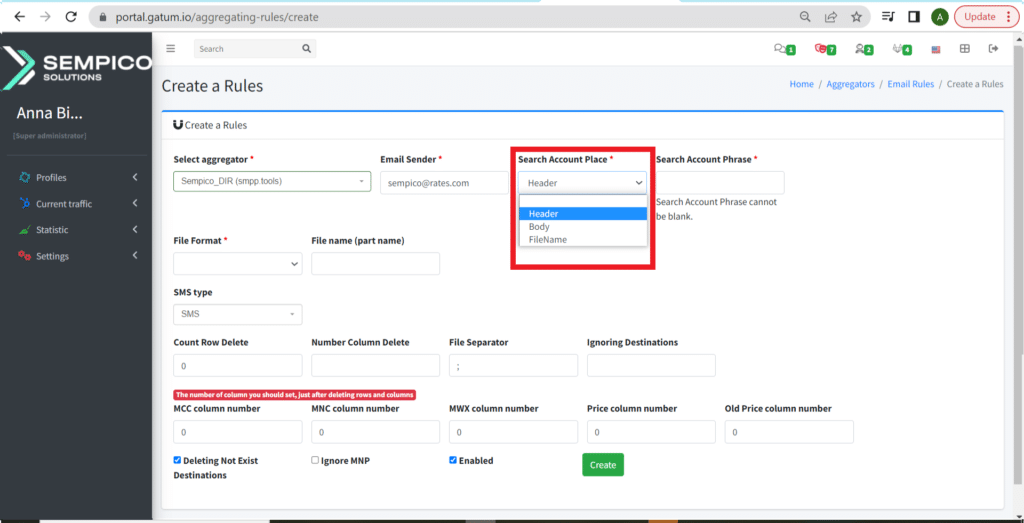Open the red alerts icon with badge 7
Image resolution: width=1024 pixels, height=523 pixels.
point(825,49)
